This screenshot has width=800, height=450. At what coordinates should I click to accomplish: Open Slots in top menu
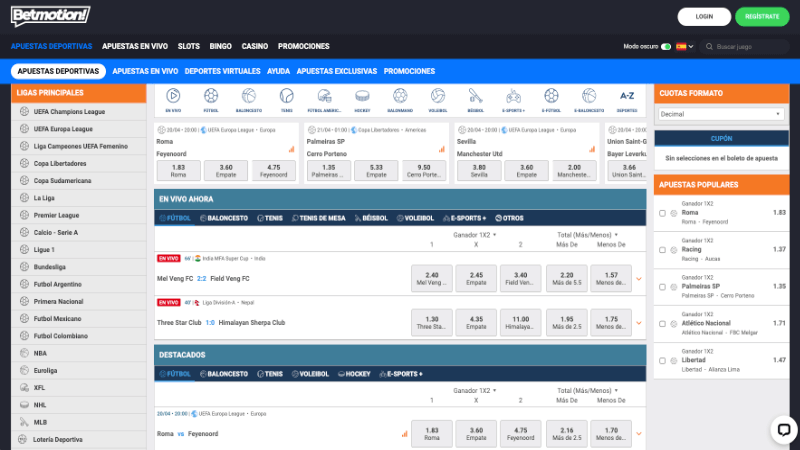pyautogui.click(x=189, y=46)
